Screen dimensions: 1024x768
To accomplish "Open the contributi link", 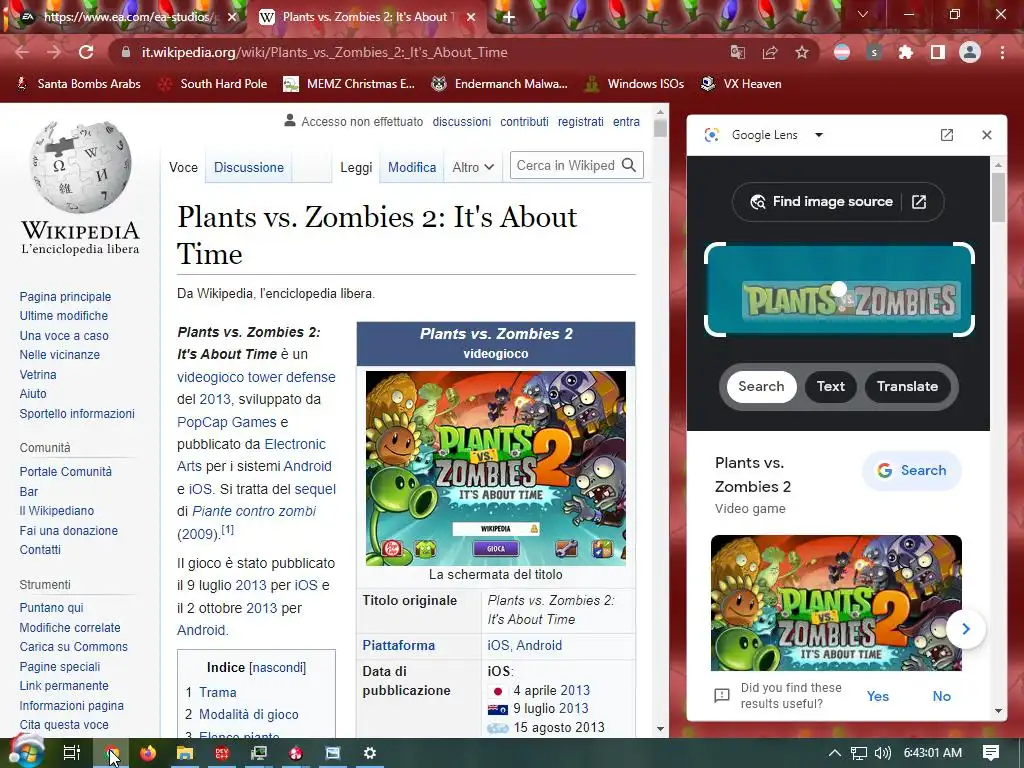I will (x=524, y=121).
